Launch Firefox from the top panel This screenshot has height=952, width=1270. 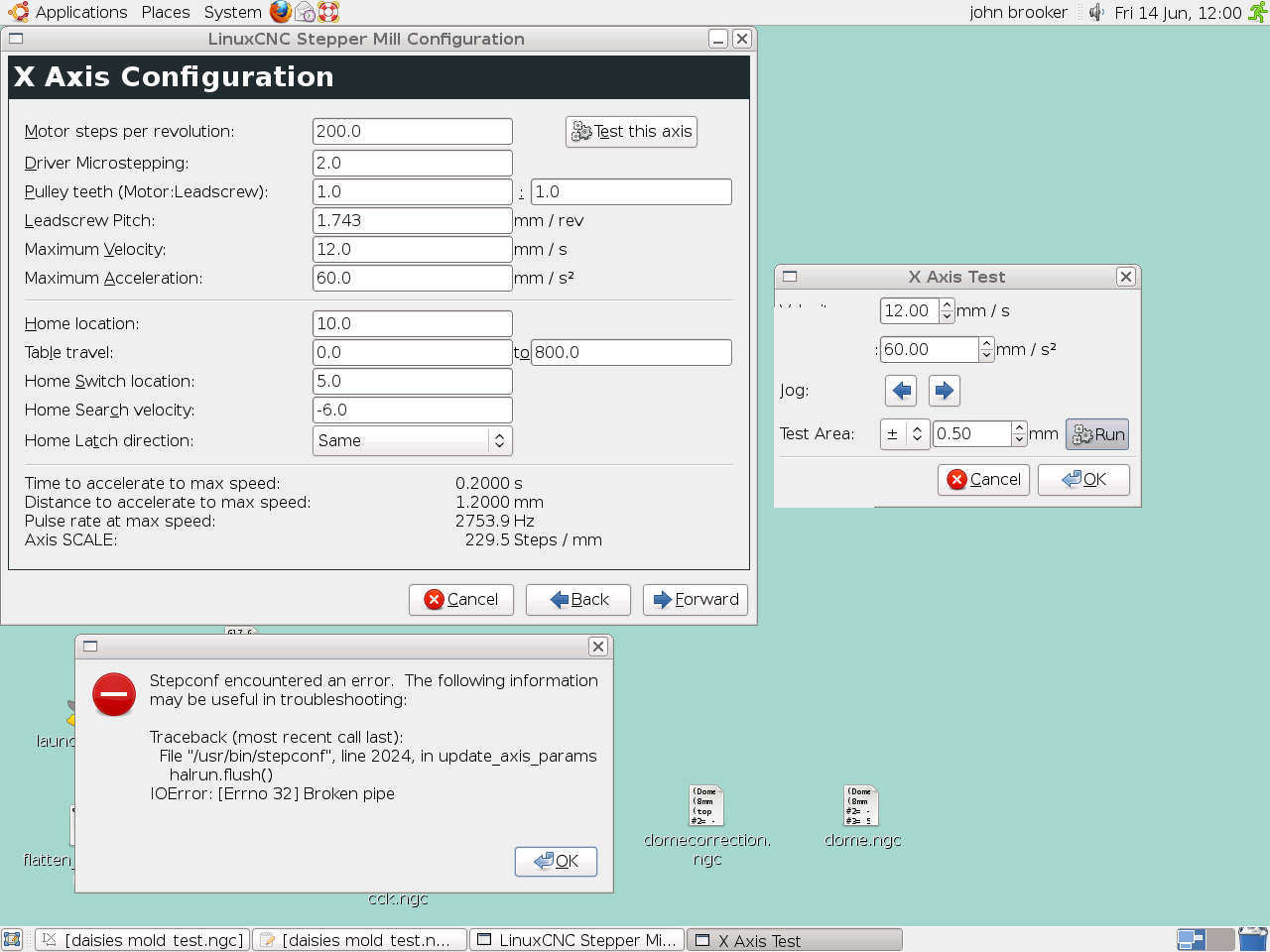pyautogui.click(x=281, y=12)
